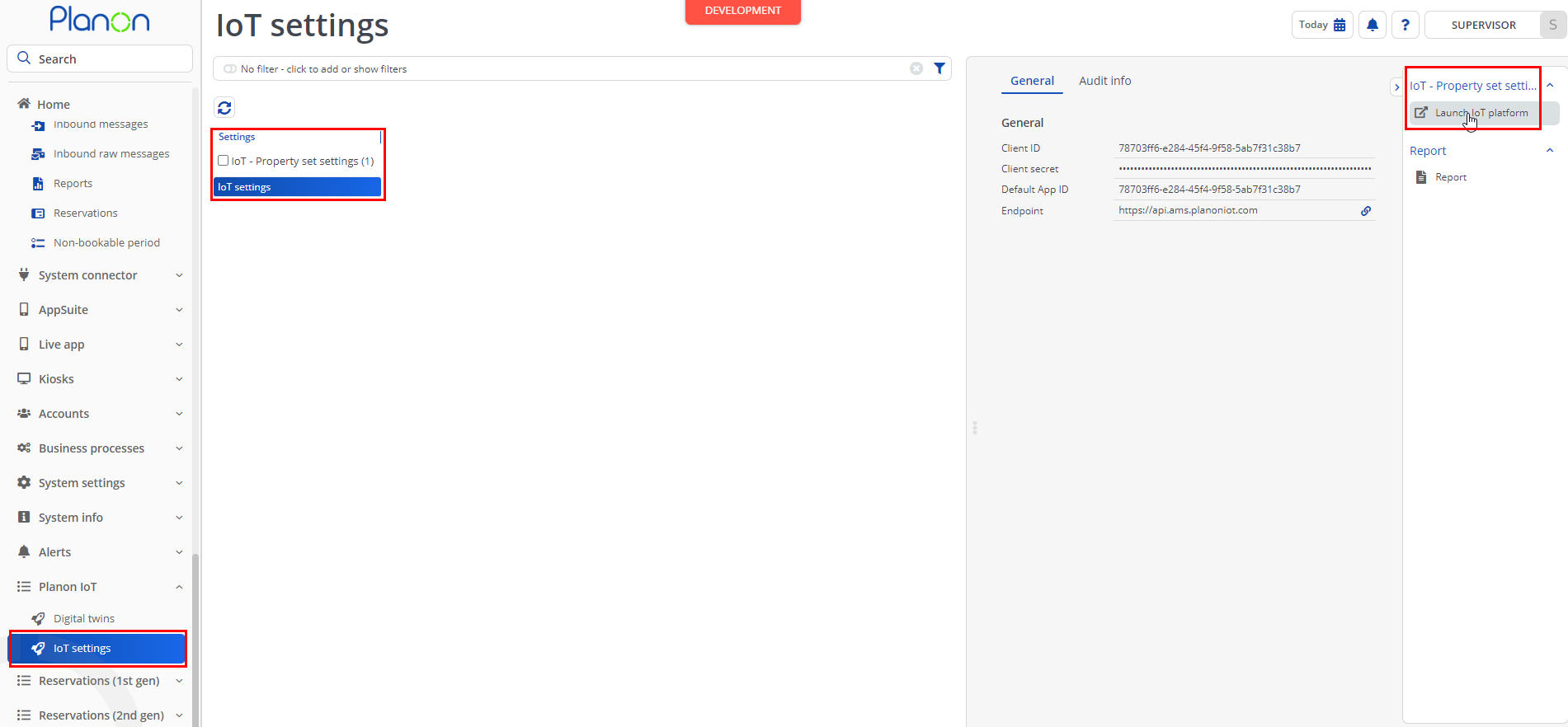Viewport: 1568px width, 727px height.
Task: Open Inbound messages icon in sidebar
Action: click(x=38, y=125)
